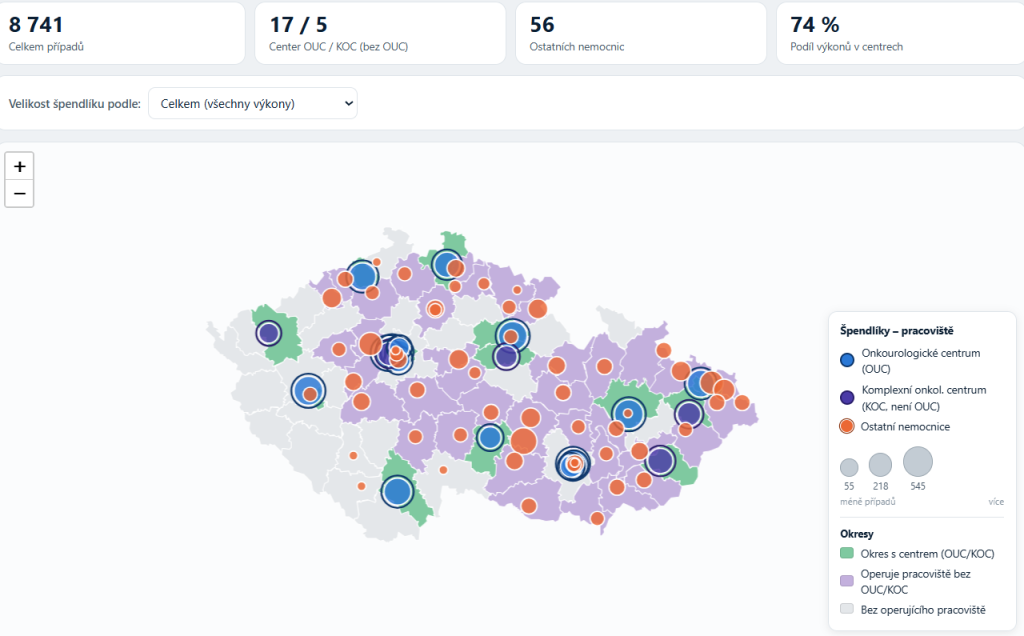This screenshot has width=1024, height=636.
Task: Click the dropdown chevron arrow next to 'Celkem'
Action: pyautogui.click(x=349, y=103)
